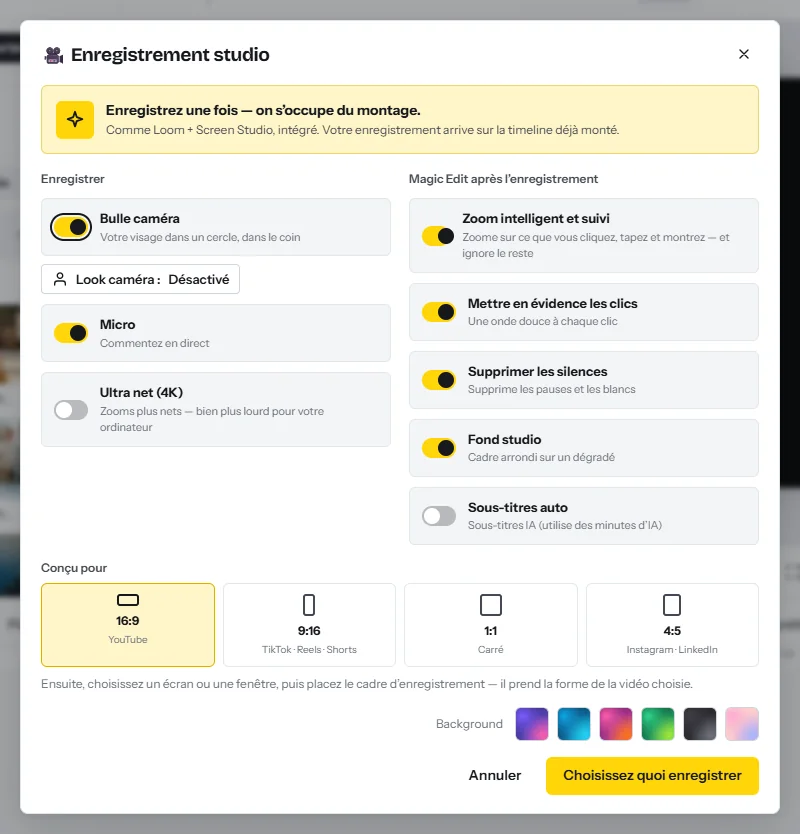This screenshot has height=834, width=800.
Task: Turn off the Micro toggle
Action: tap(71, 333)
